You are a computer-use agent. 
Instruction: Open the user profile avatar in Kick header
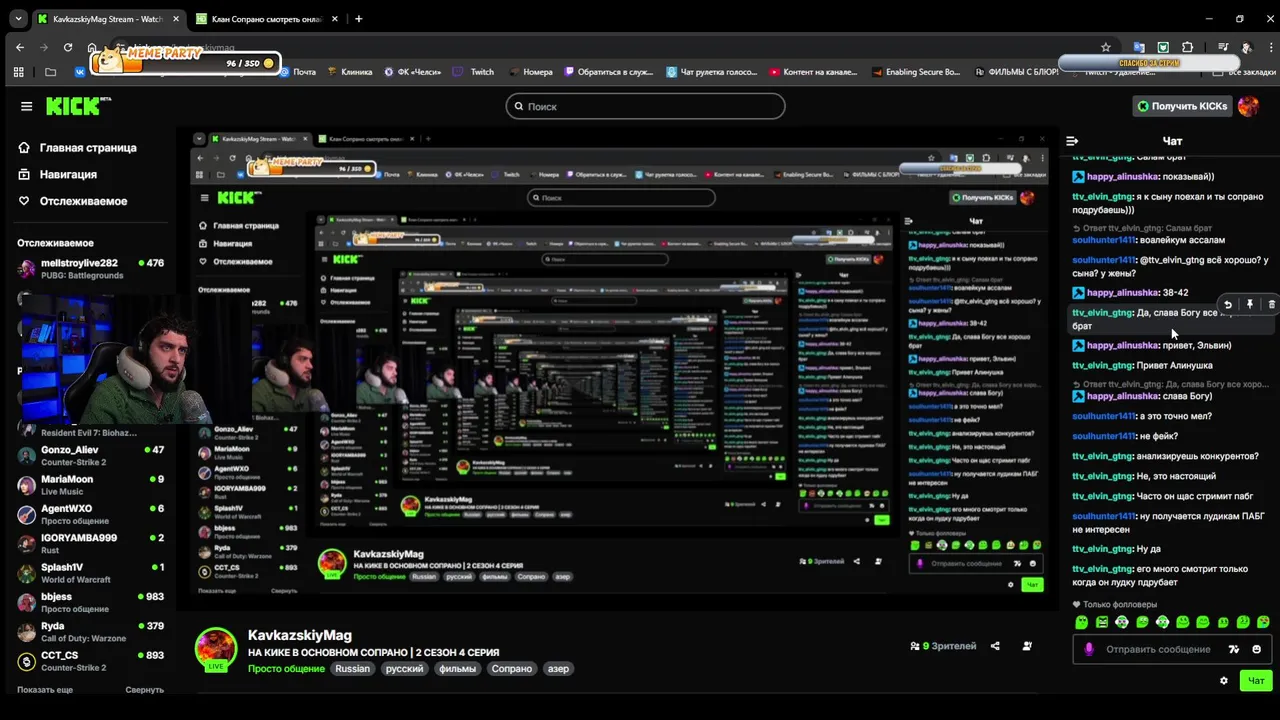(1248, 106)
